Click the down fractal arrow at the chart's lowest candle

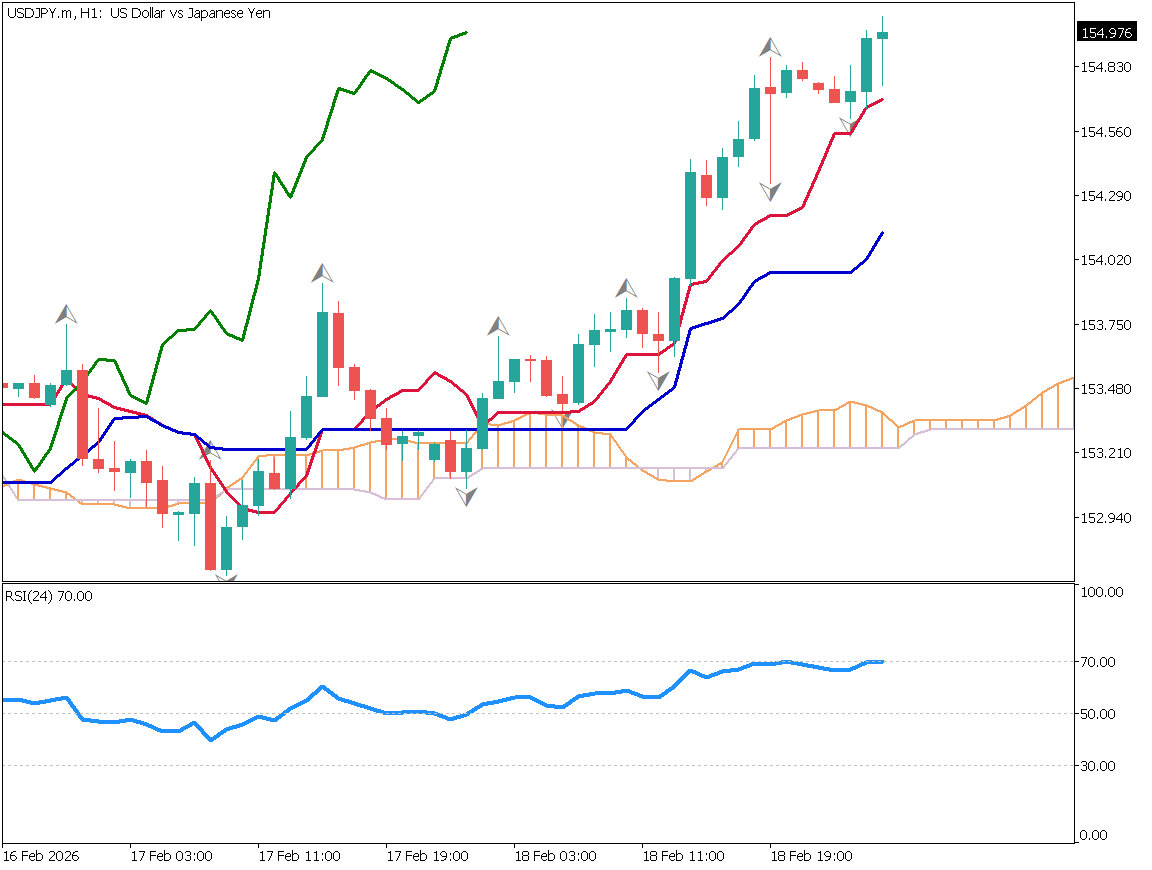226,577
